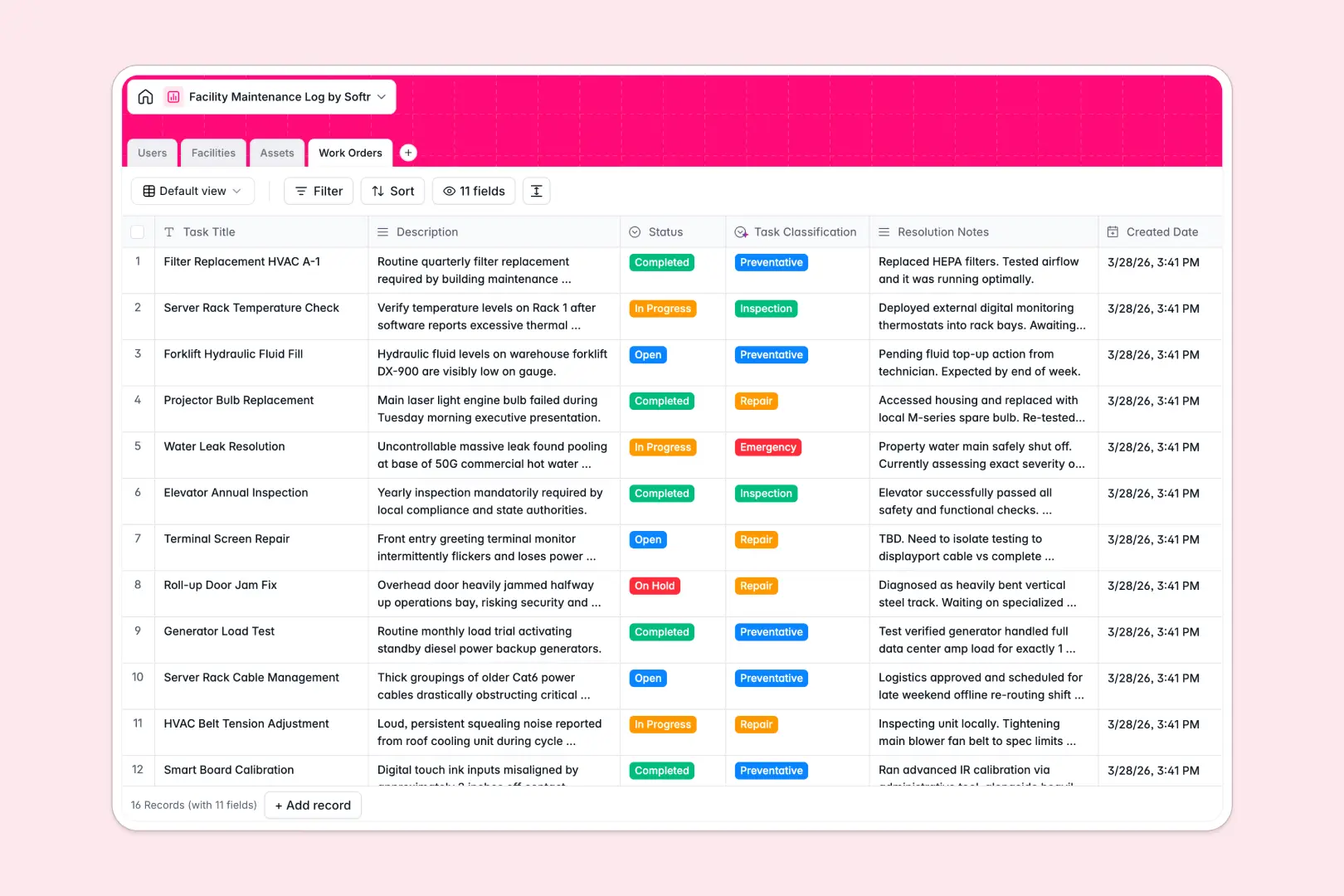This screenshot has height=896, width=1344.
Task: Open the Sort options
Action: click(392, 191)
